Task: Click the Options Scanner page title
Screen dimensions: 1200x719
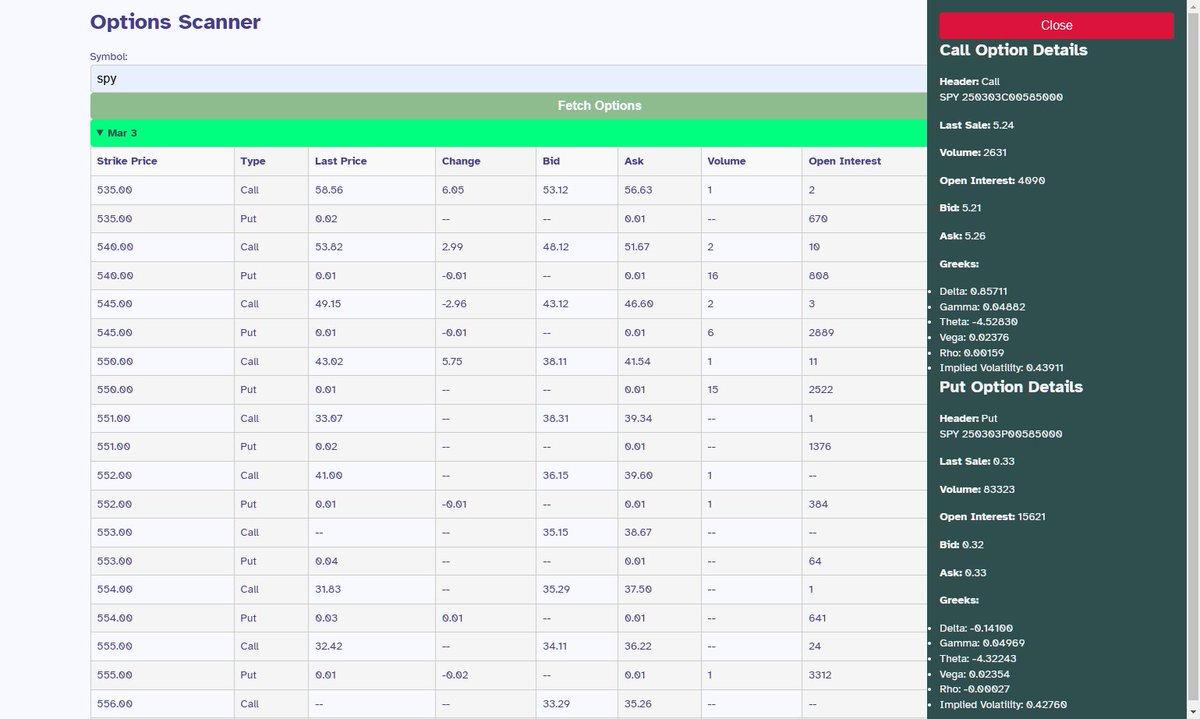Action: 175,22
